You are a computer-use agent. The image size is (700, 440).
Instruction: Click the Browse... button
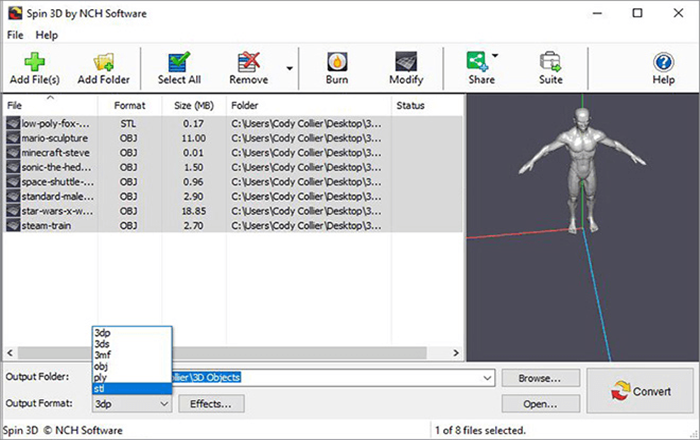click(541, 378)
